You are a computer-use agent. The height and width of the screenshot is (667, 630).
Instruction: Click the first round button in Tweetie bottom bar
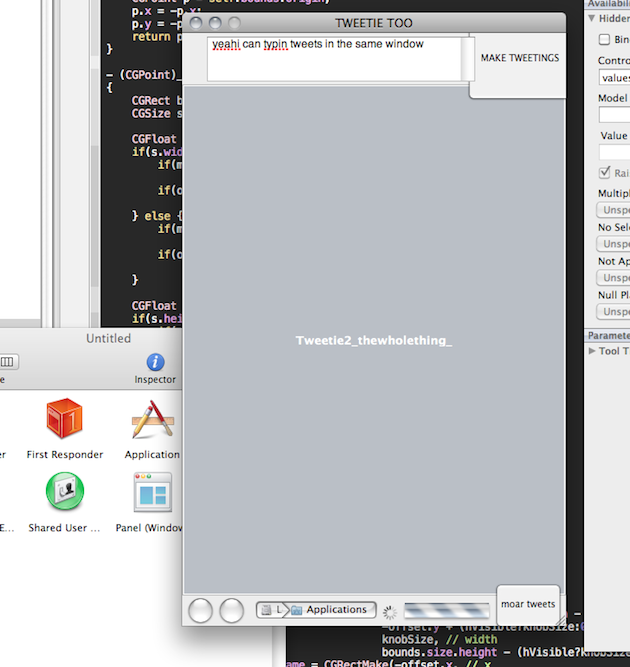200,610
